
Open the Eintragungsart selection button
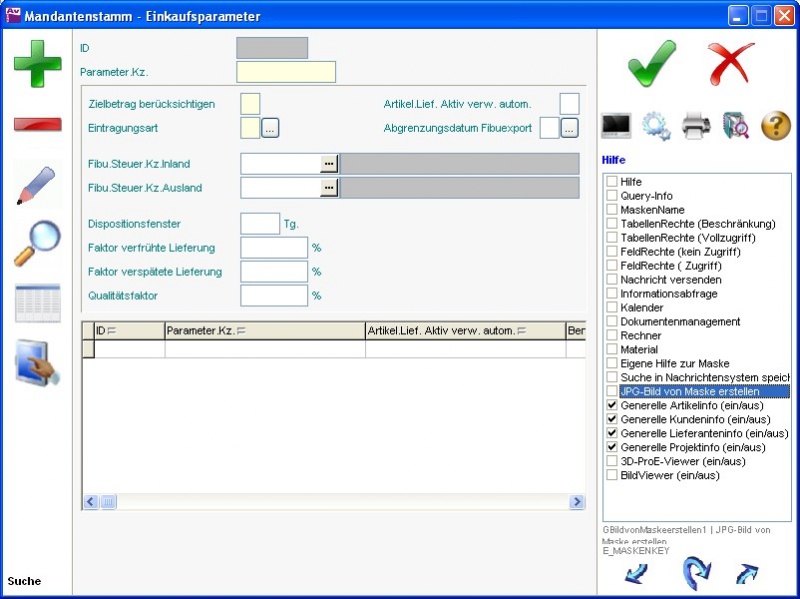(x=270, y=128)
